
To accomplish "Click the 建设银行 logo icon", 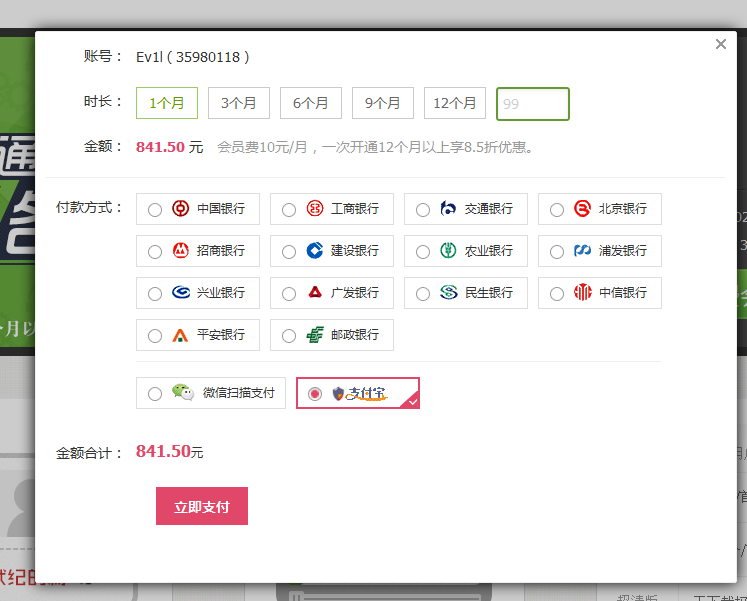I will tap(315, 250).
